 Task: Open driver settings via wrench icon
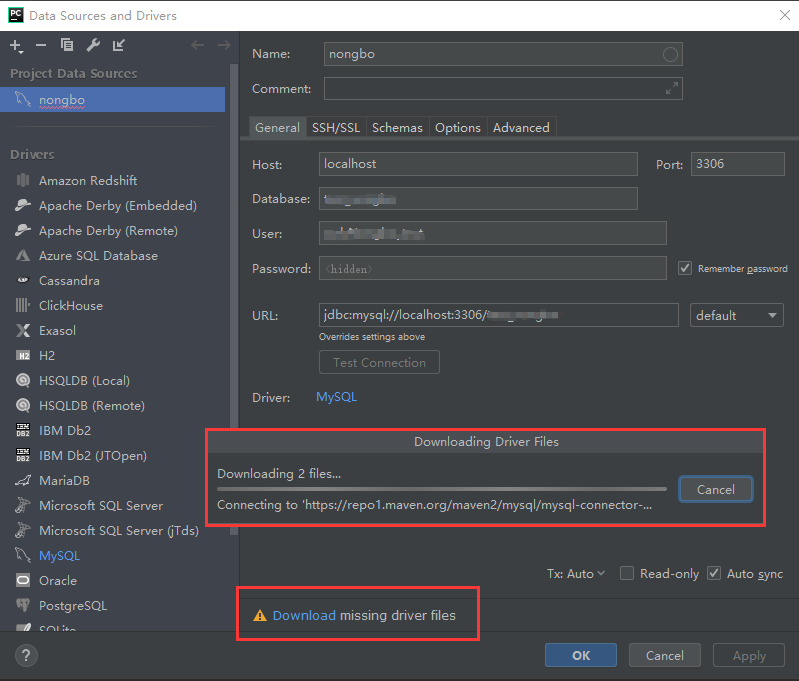coord(93,45)
